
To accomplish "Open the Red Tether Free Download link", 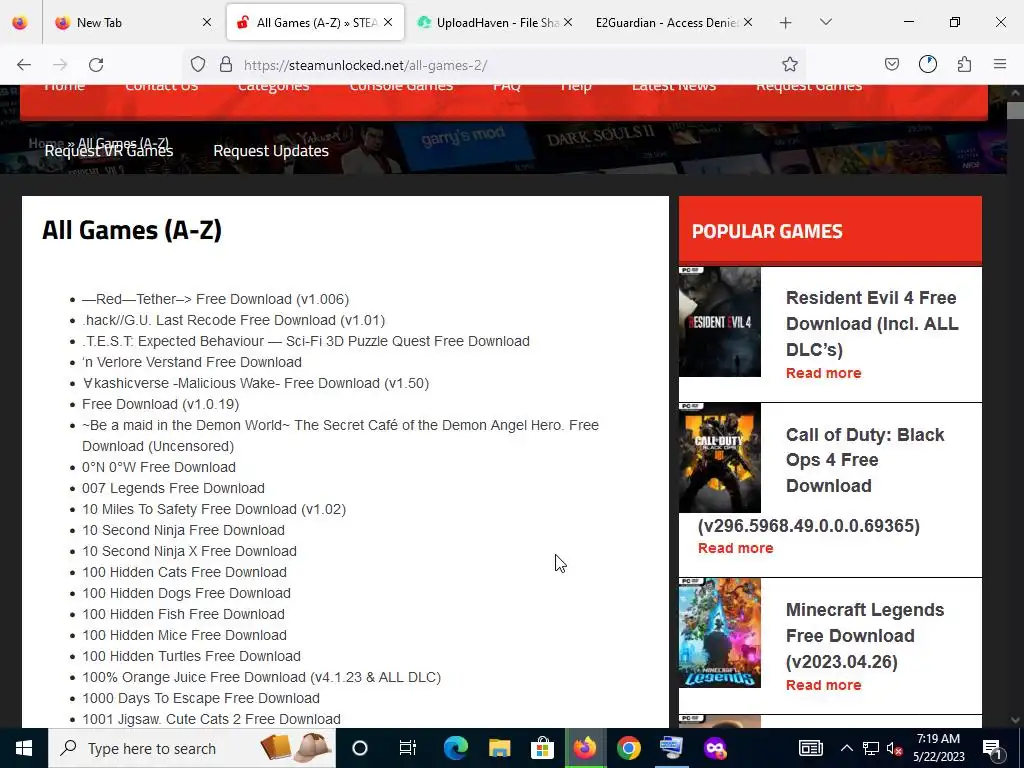I will [216, 299].
